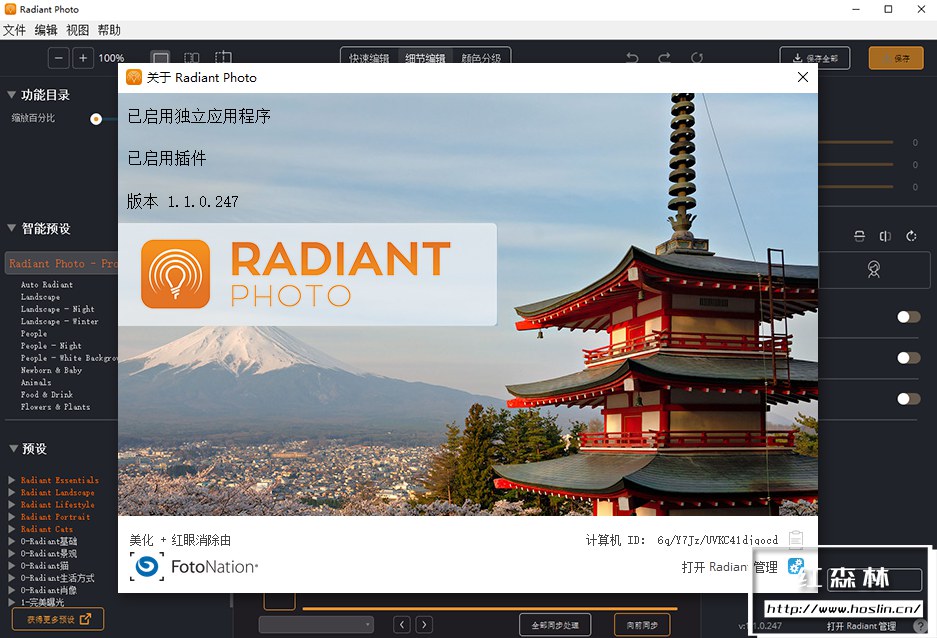Expand the 0-Radiant生活方式 preset group
Screen dimensions: 937x638
(x=12, y=578)
